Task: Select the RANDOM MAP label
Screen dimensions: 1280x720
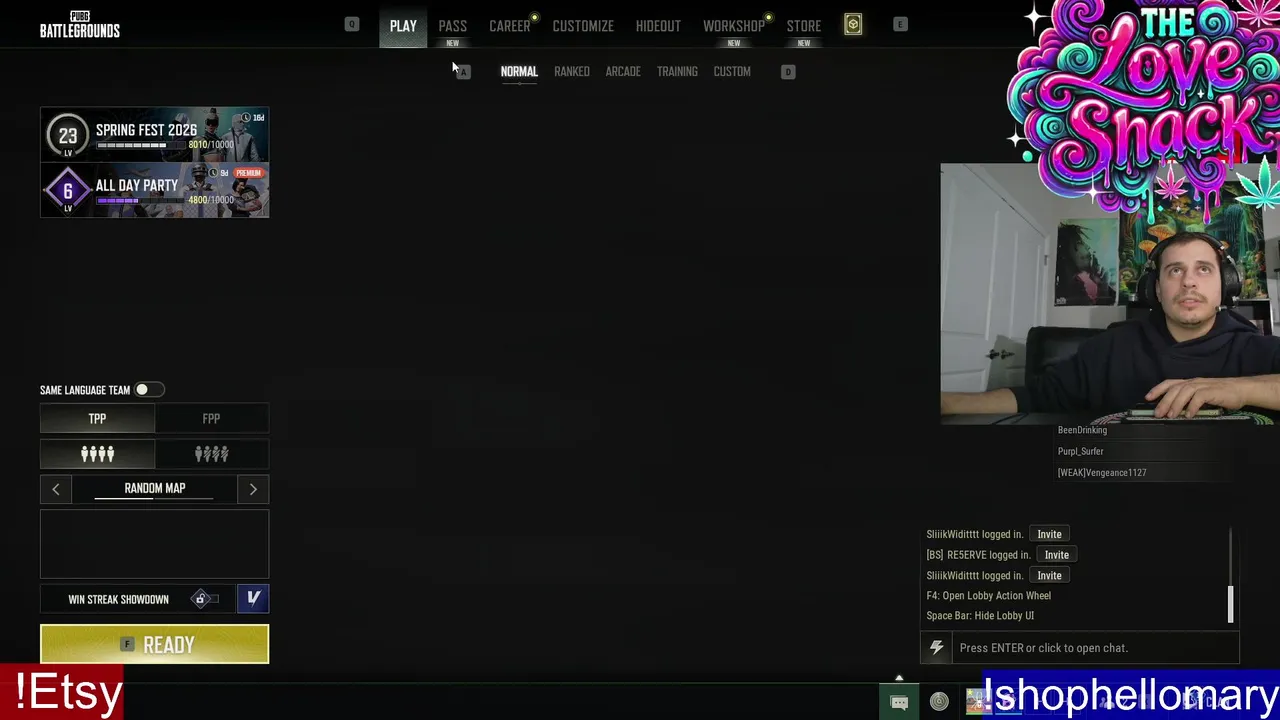Action: point(155,488)
